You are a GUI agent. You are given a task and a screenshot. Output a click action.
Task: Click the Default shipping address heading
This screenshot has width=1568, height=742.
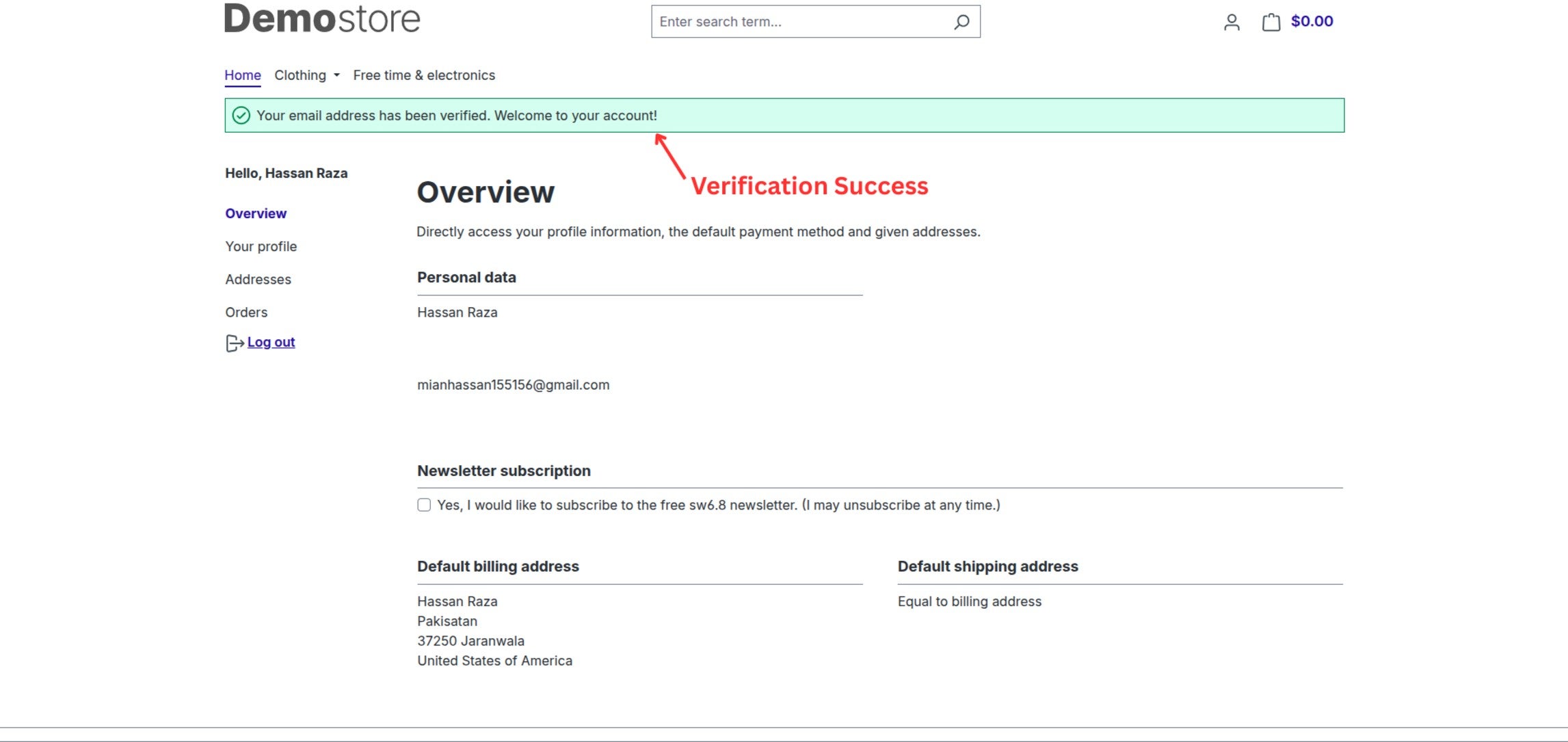pyautogui.click(x=987, y=566)
